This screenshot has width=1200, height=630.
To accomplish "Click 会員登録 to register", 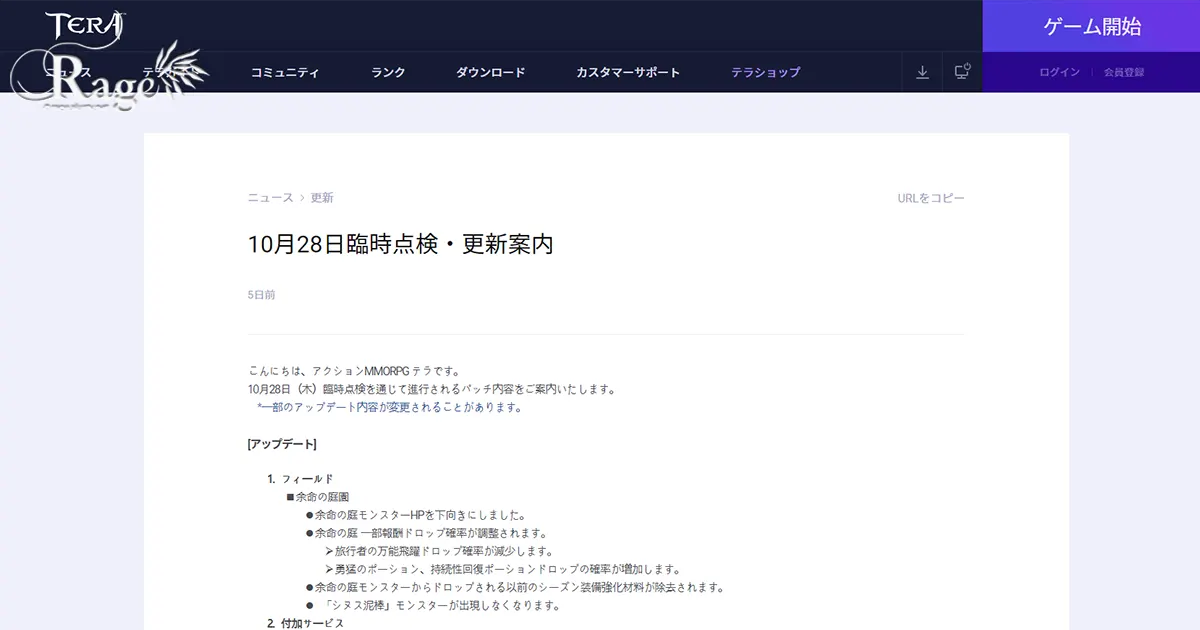I will coord(1125,72).
